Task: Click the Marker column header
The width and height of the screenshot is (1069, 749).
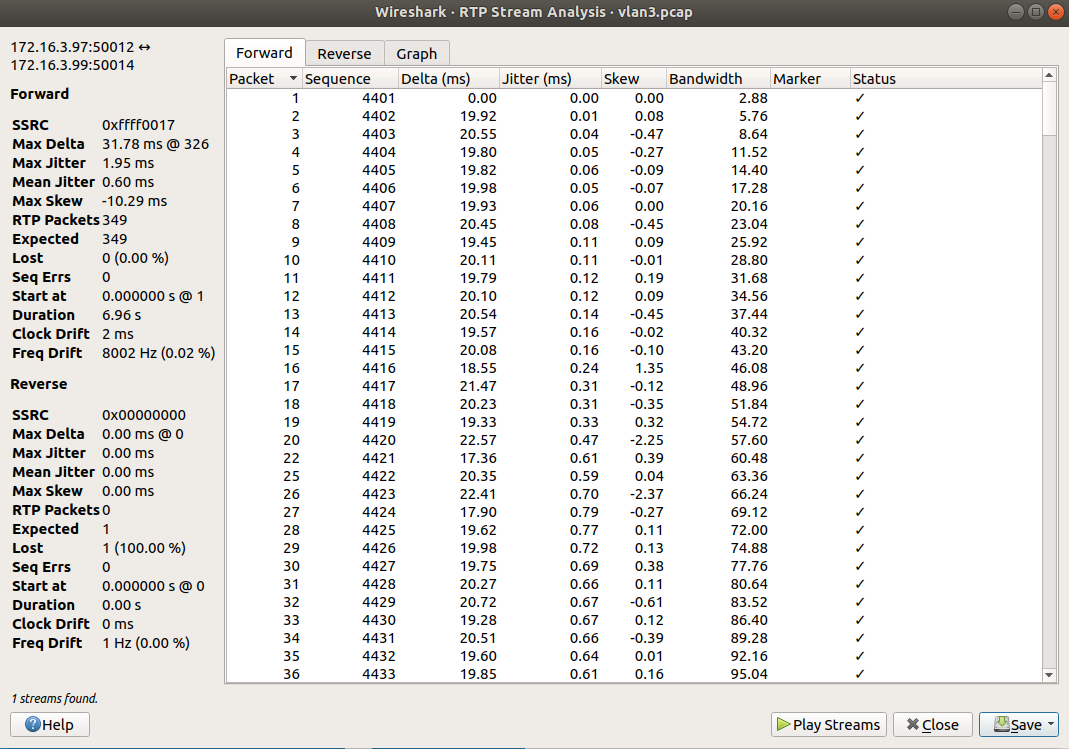Action: (810, 78)
